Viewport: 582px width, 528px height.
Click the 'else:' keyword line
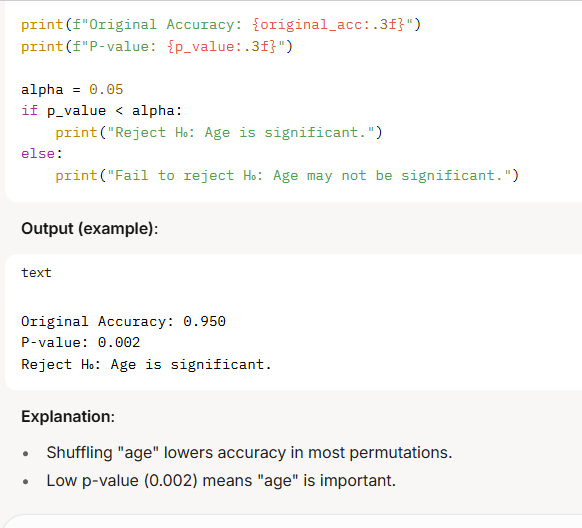pyautogui.click(x=42, y=153)
